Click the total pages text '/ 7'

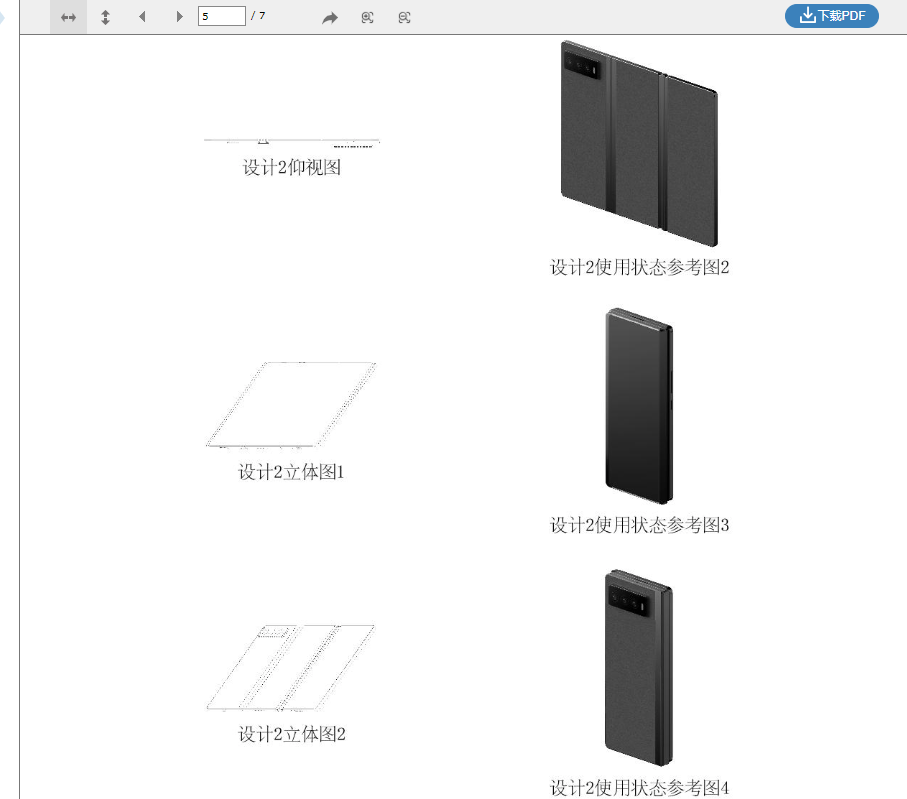coord(258,16)
